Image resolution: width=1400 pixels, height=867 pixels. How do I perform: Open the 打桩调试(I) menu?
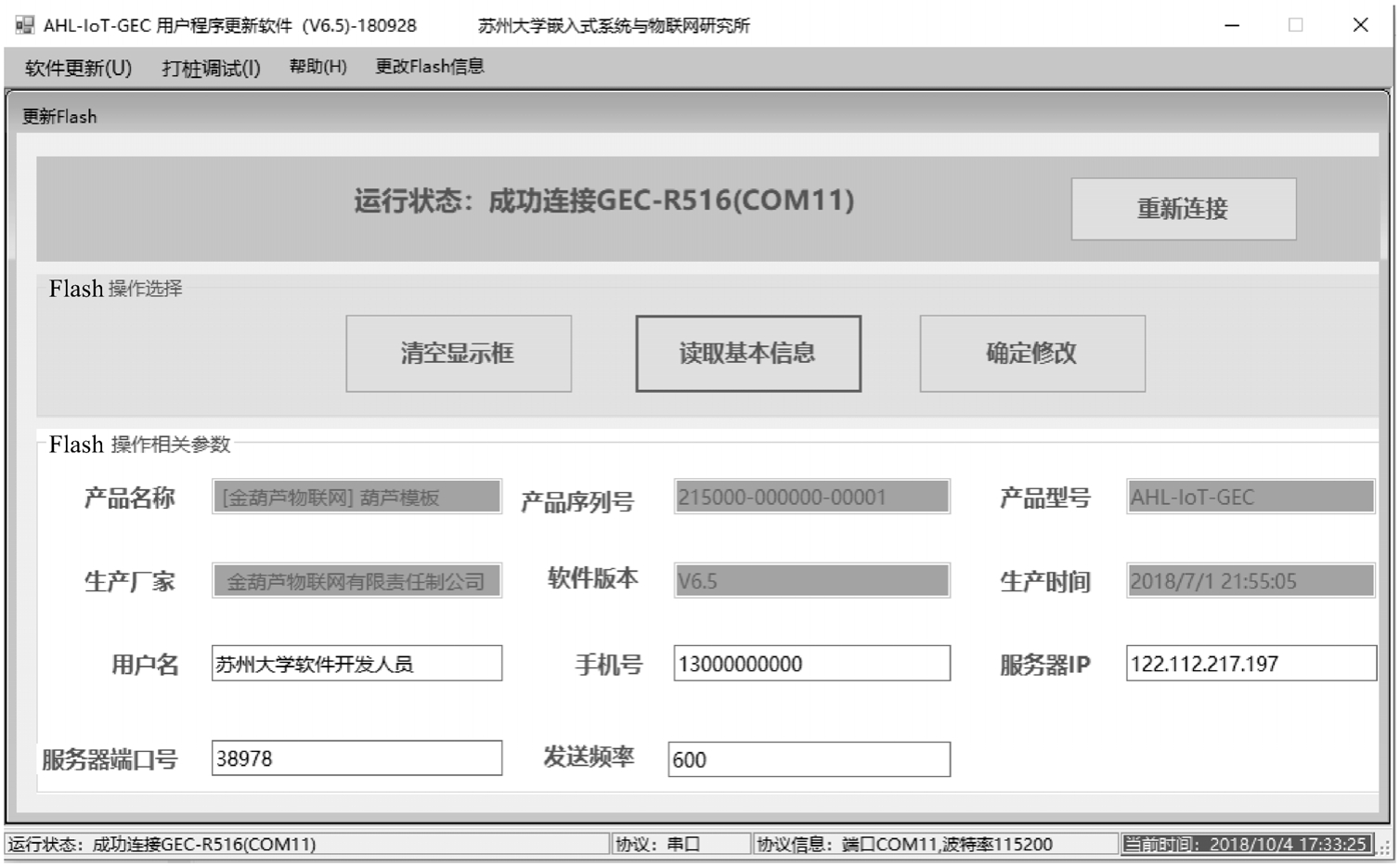pyautogui.click(x=211, y=68)
